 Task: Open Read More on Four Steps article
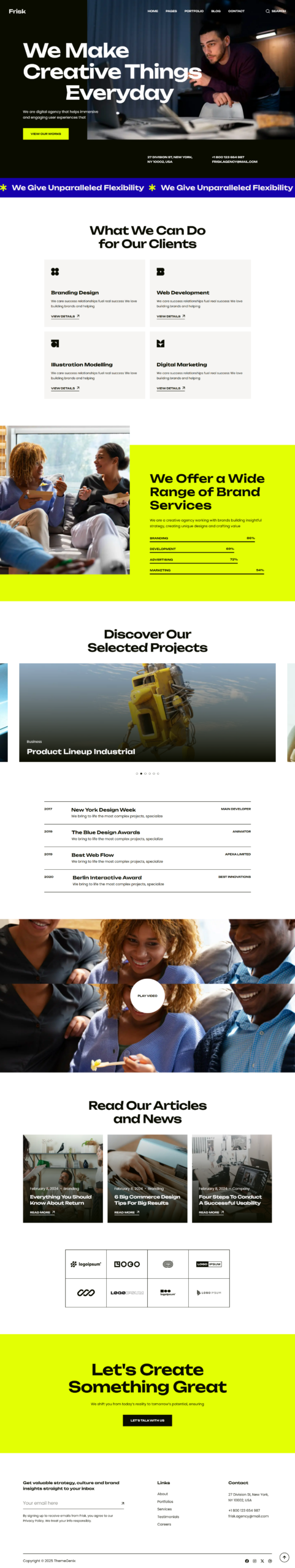[x=210, y=1212]
